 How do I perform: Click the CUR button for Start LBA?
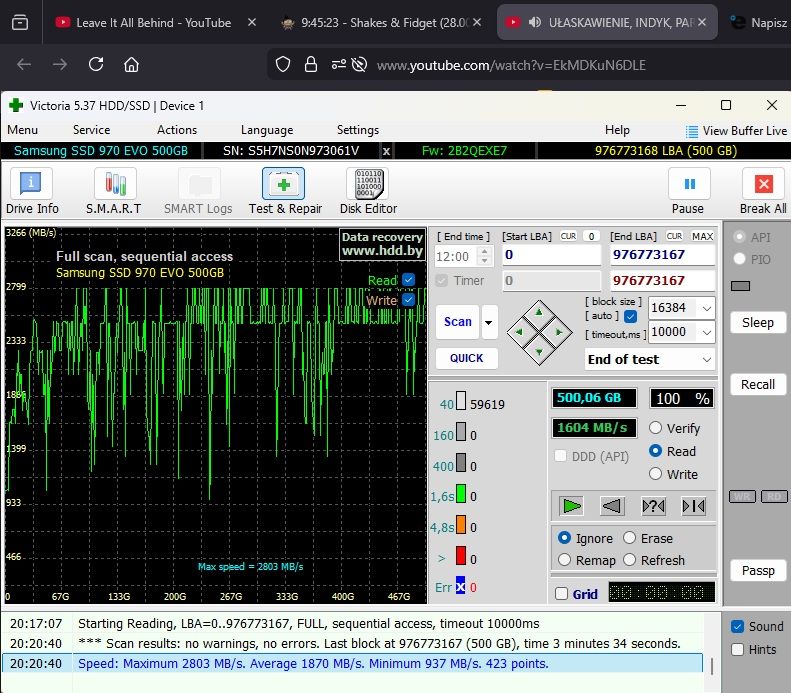[x=569, y=236]
